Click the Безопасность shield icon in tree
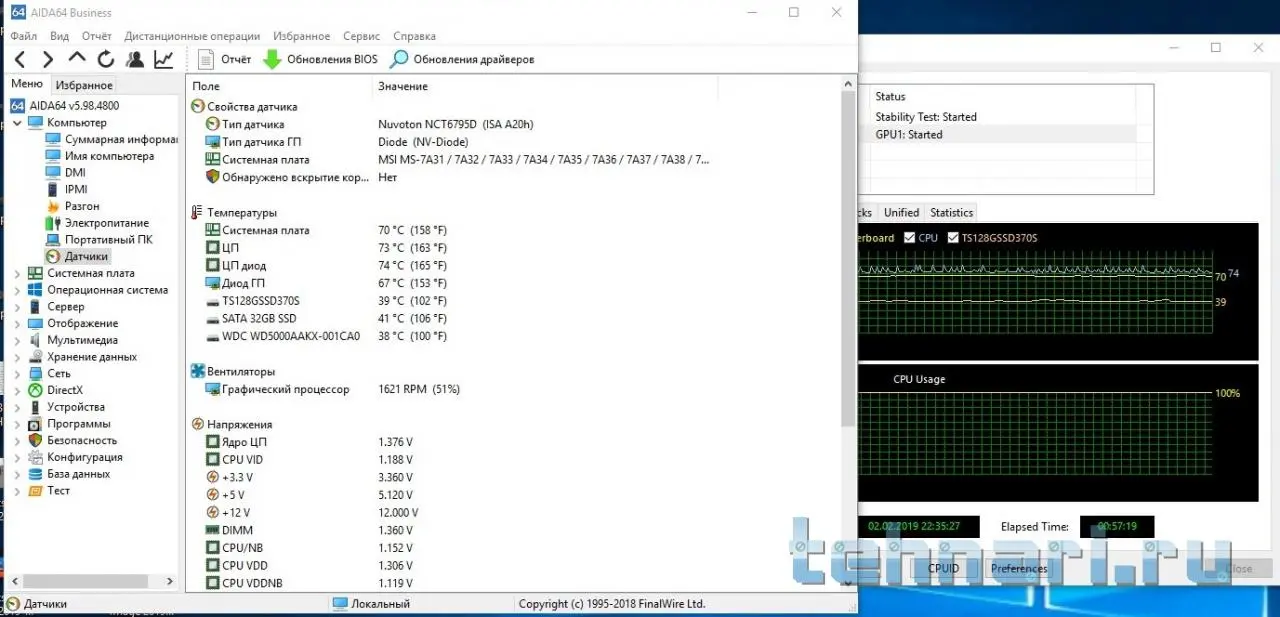1280x617 pixels. pos(35,440)
